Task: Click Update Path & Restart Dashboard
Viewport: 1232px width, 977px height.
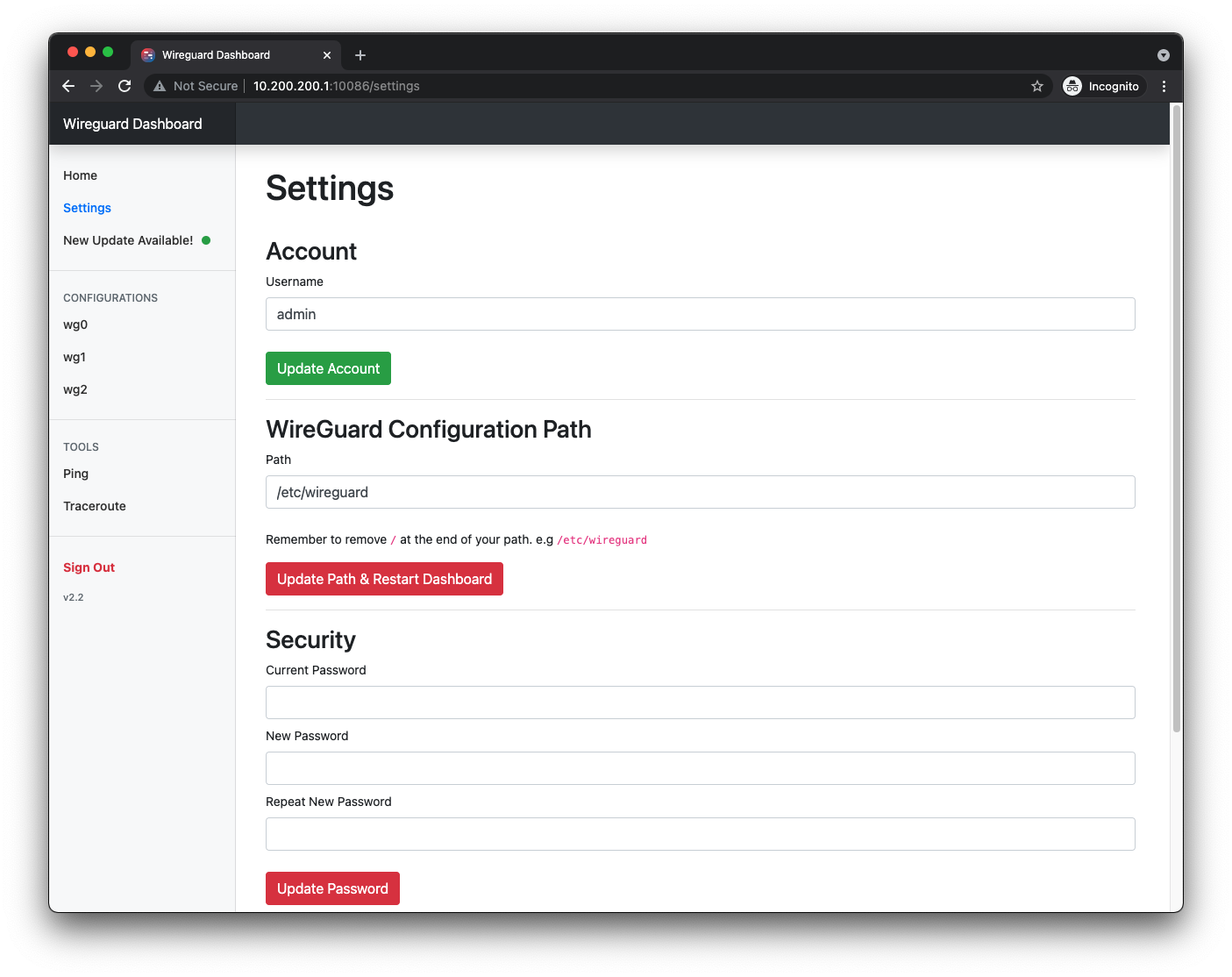Action: click(384, 579)
